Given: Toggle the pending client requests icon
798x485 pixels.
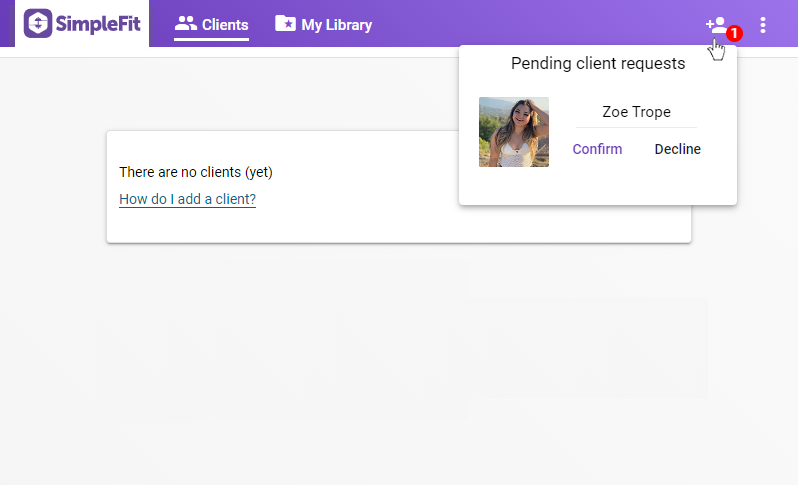Looking at the screenshot, I should tap(715, 25).
